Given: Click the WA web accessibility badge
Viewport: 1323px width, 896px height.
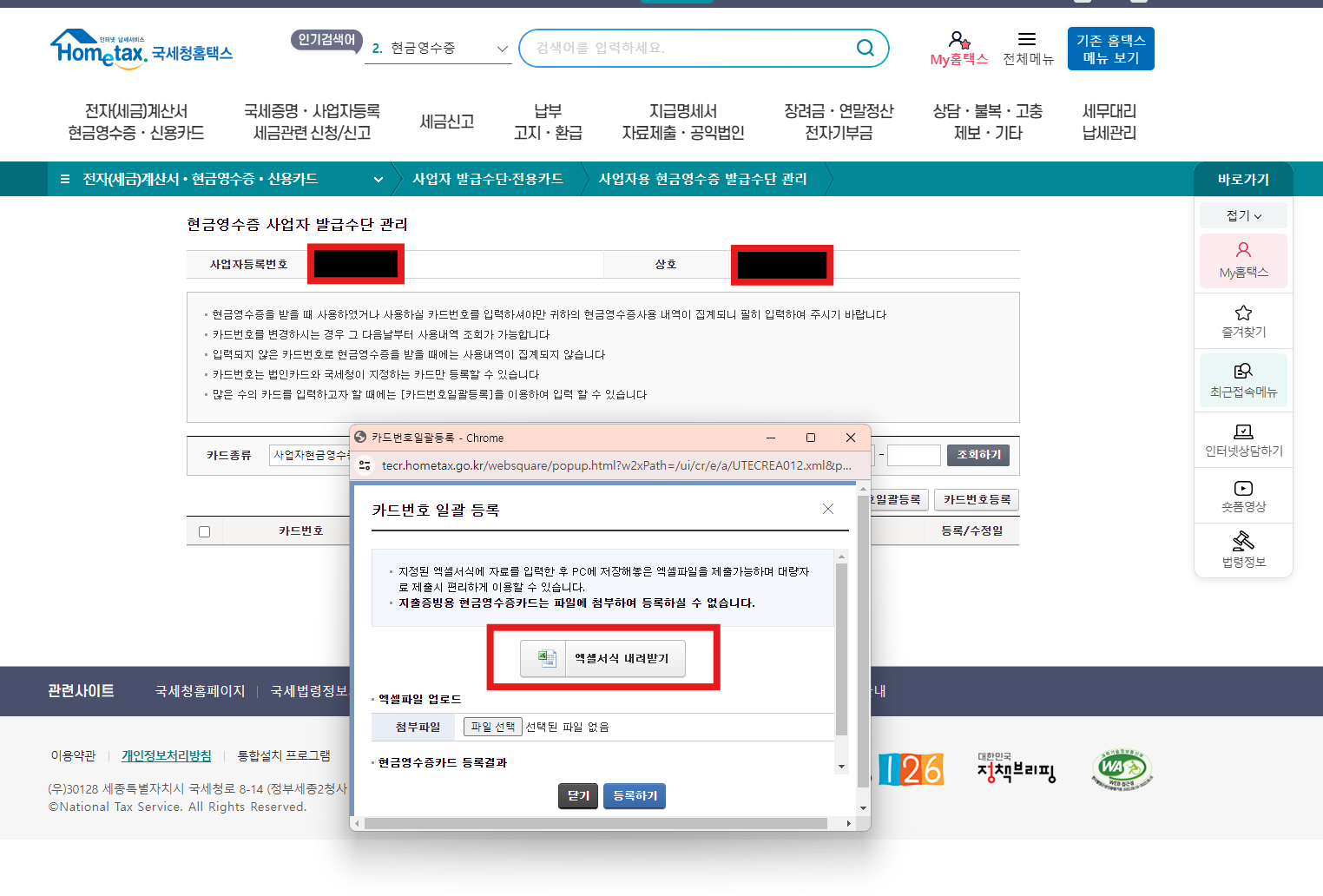Looking at the screenshot, I should (1122, 769).
